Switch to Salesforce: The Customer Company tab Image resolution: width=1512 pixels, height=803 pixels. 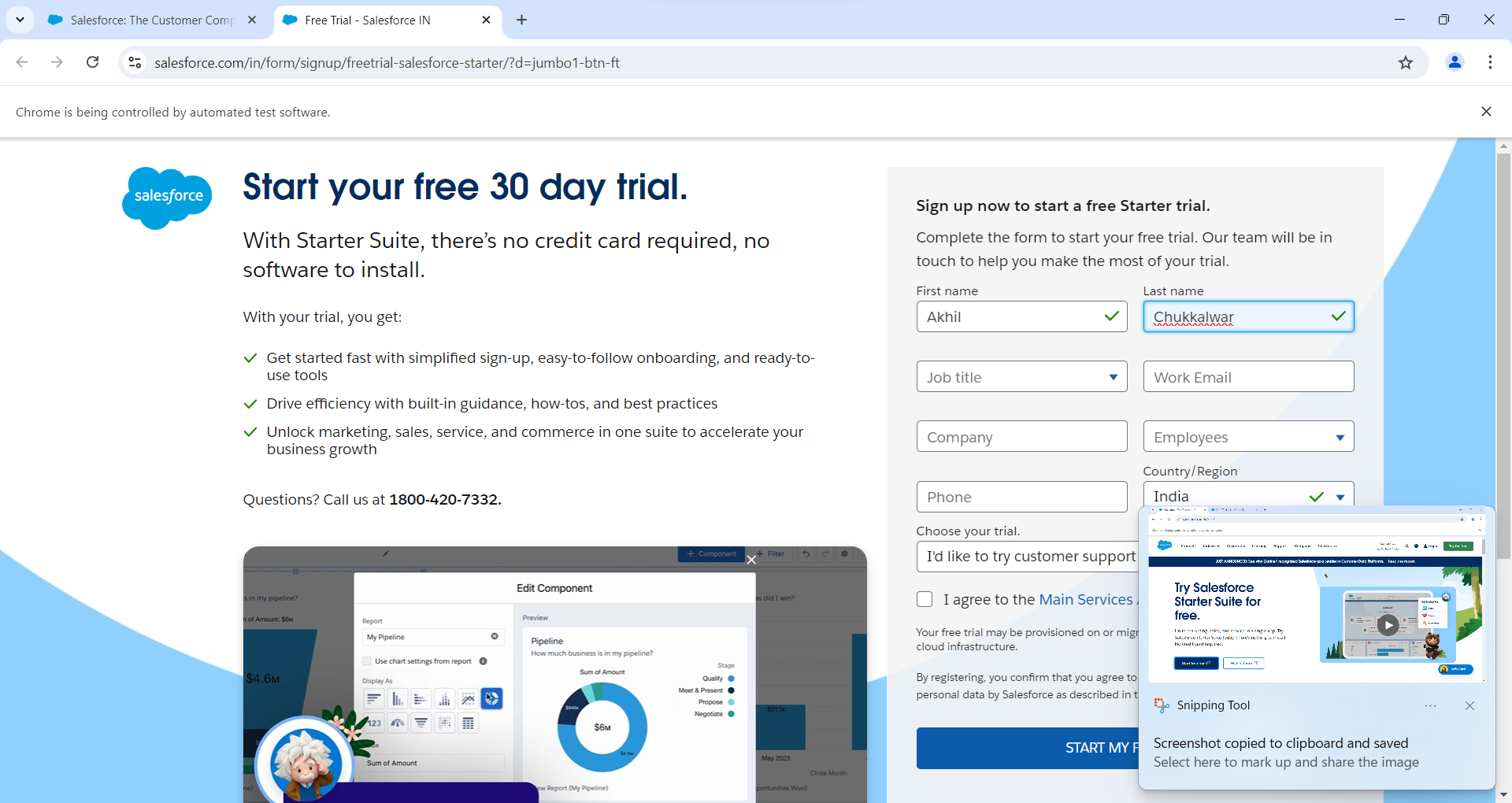[151, 20]
